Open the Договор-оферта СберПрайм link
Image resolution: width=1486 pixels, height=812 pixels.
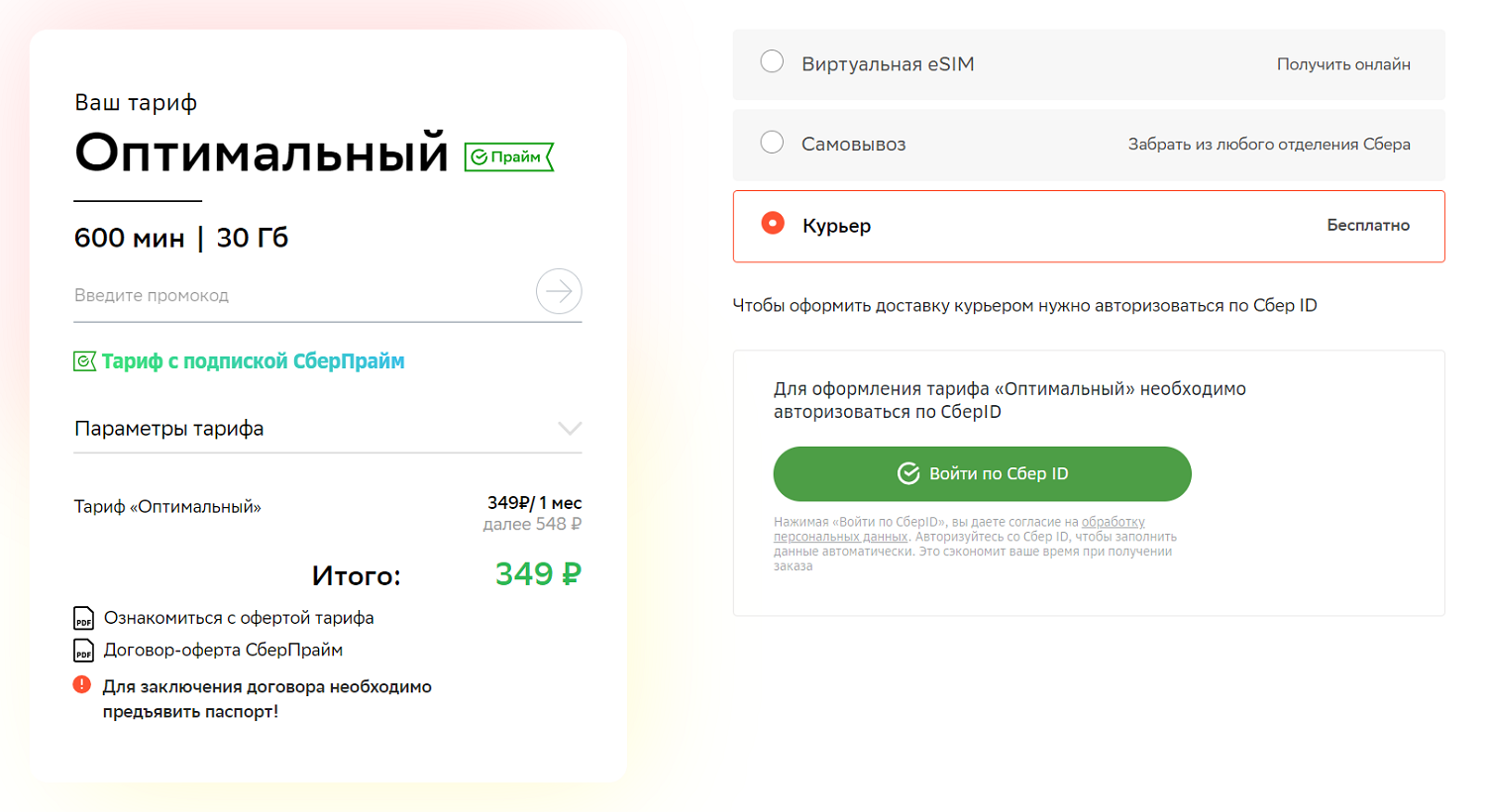223,650
